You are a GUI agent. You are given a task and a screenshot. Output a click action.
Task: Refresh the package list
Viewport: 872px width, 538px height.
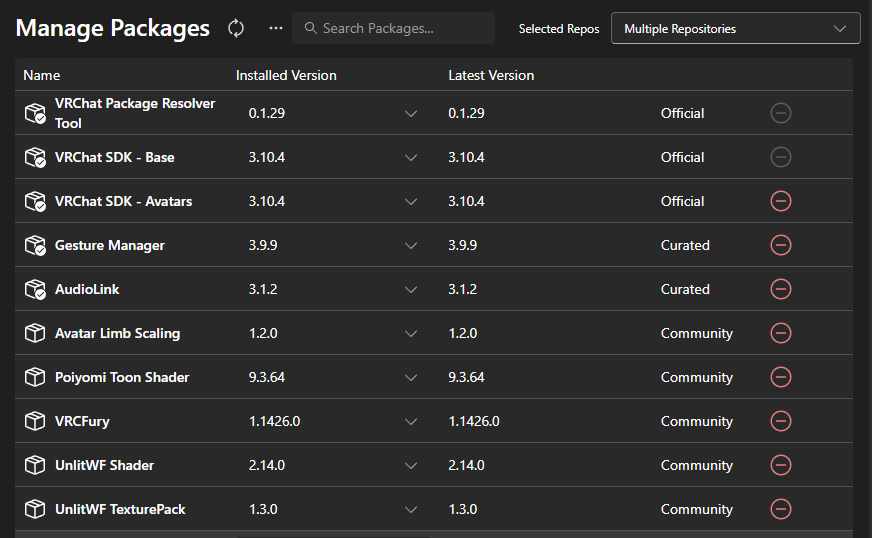coord(236,28)
